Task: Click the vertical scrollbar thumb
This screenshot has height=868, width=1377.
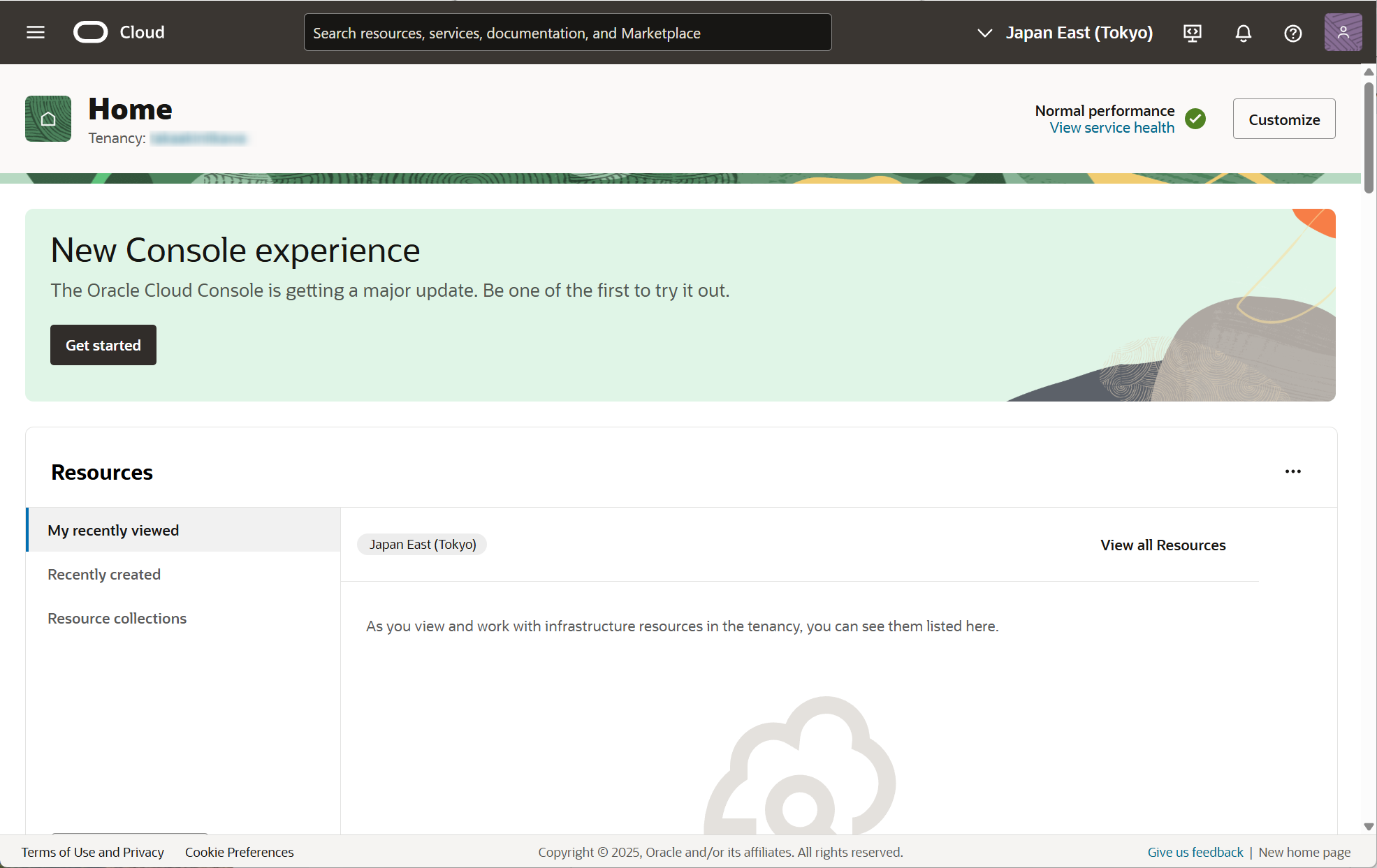Action: pos(1369,138)
